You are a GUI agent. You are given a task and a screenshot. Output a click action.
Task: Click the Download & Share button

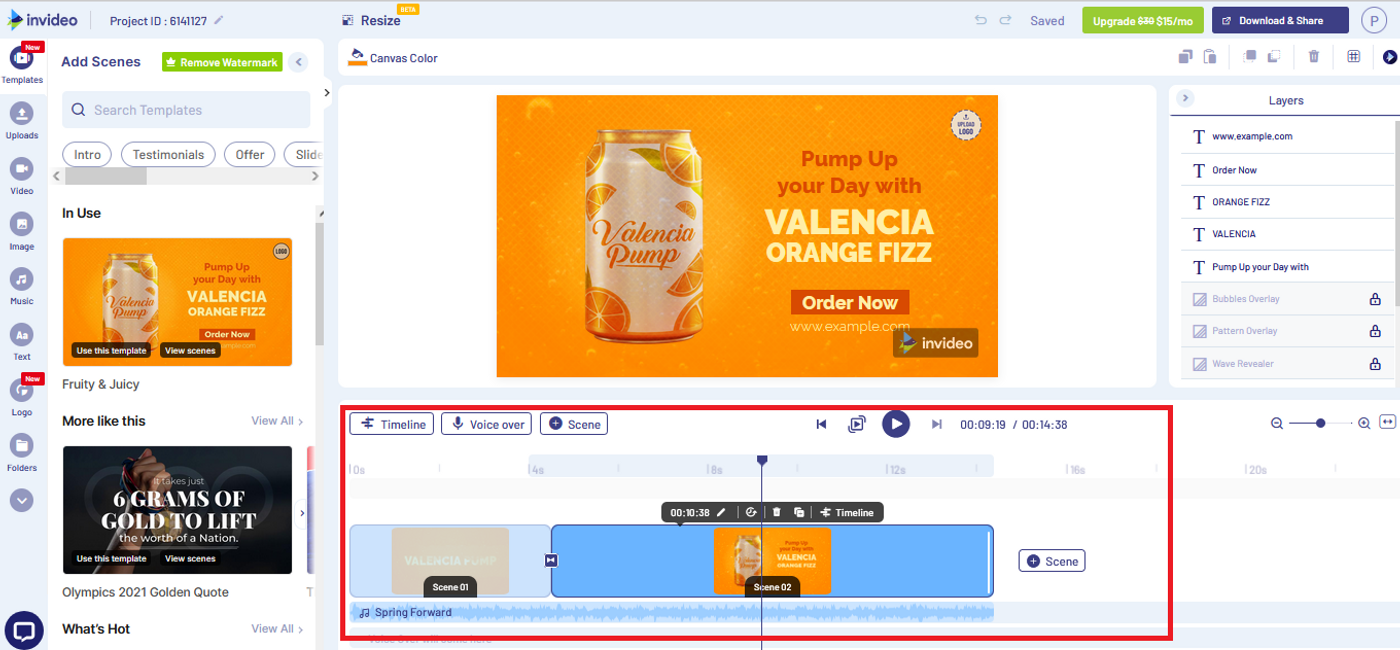1280,20
